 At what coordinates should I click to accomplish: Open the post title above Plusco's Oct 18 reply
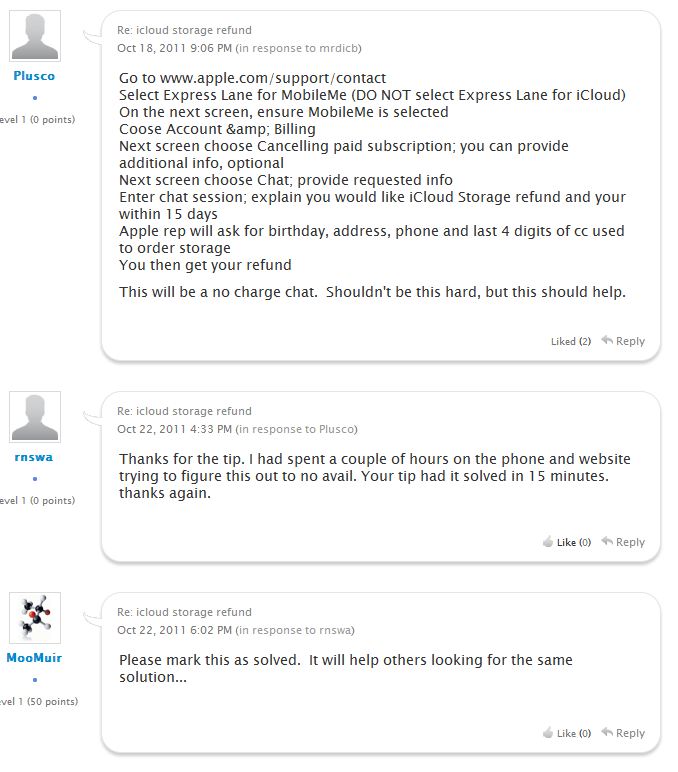(184, 30)
